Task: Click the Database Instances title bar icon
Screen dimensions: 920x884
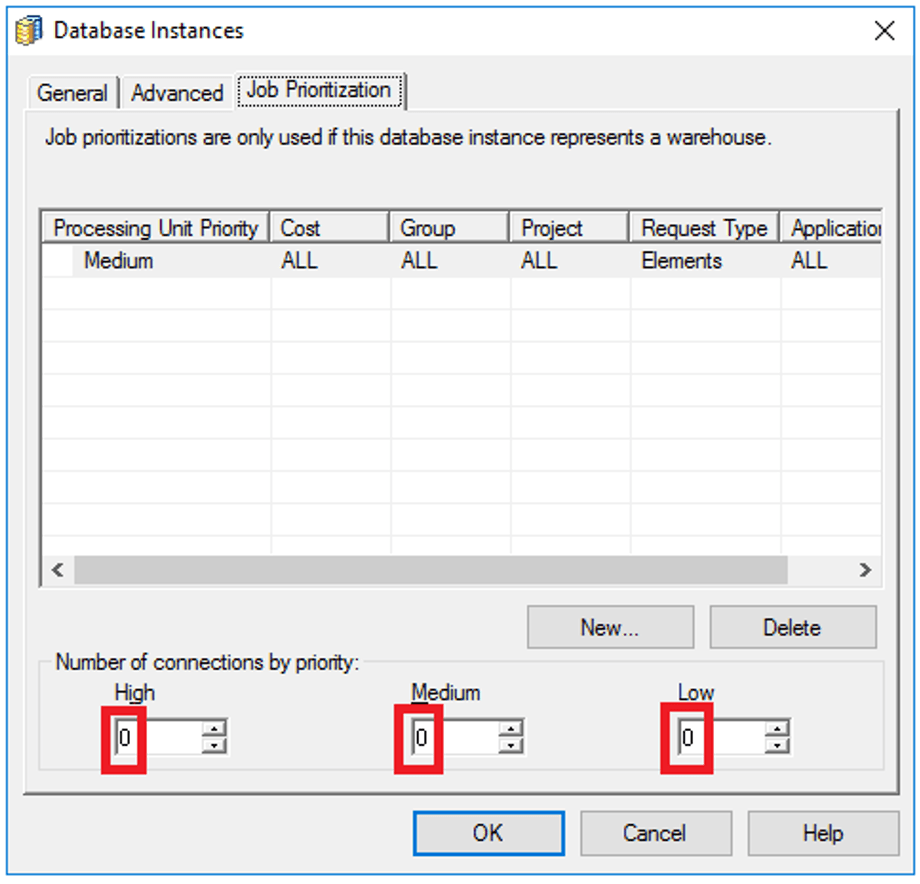Action: click(29, 31)
